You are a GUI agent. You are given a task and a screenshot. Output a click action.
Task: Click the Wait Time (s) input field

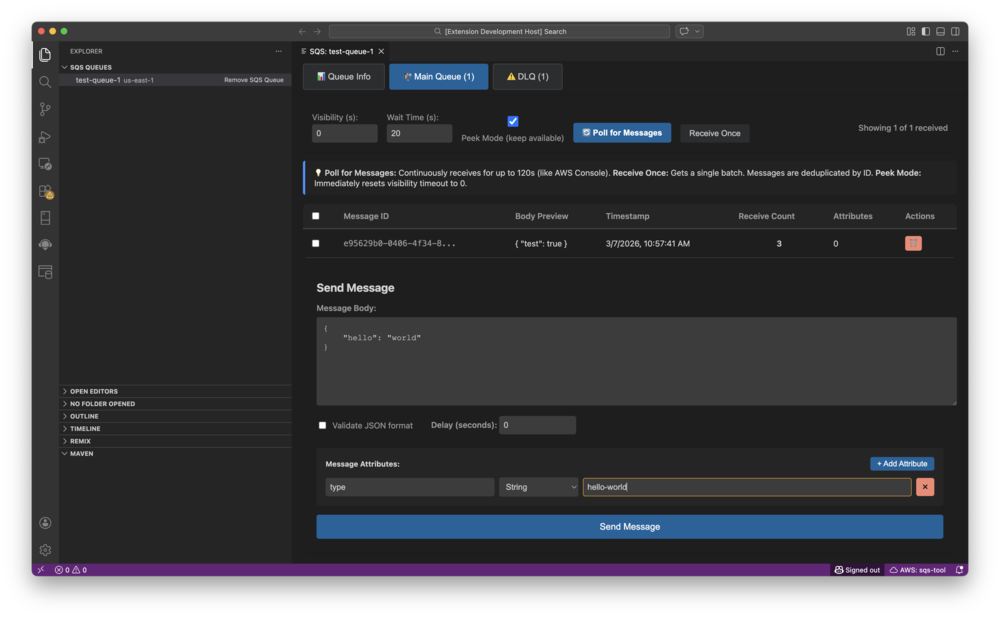pos(419,133)
